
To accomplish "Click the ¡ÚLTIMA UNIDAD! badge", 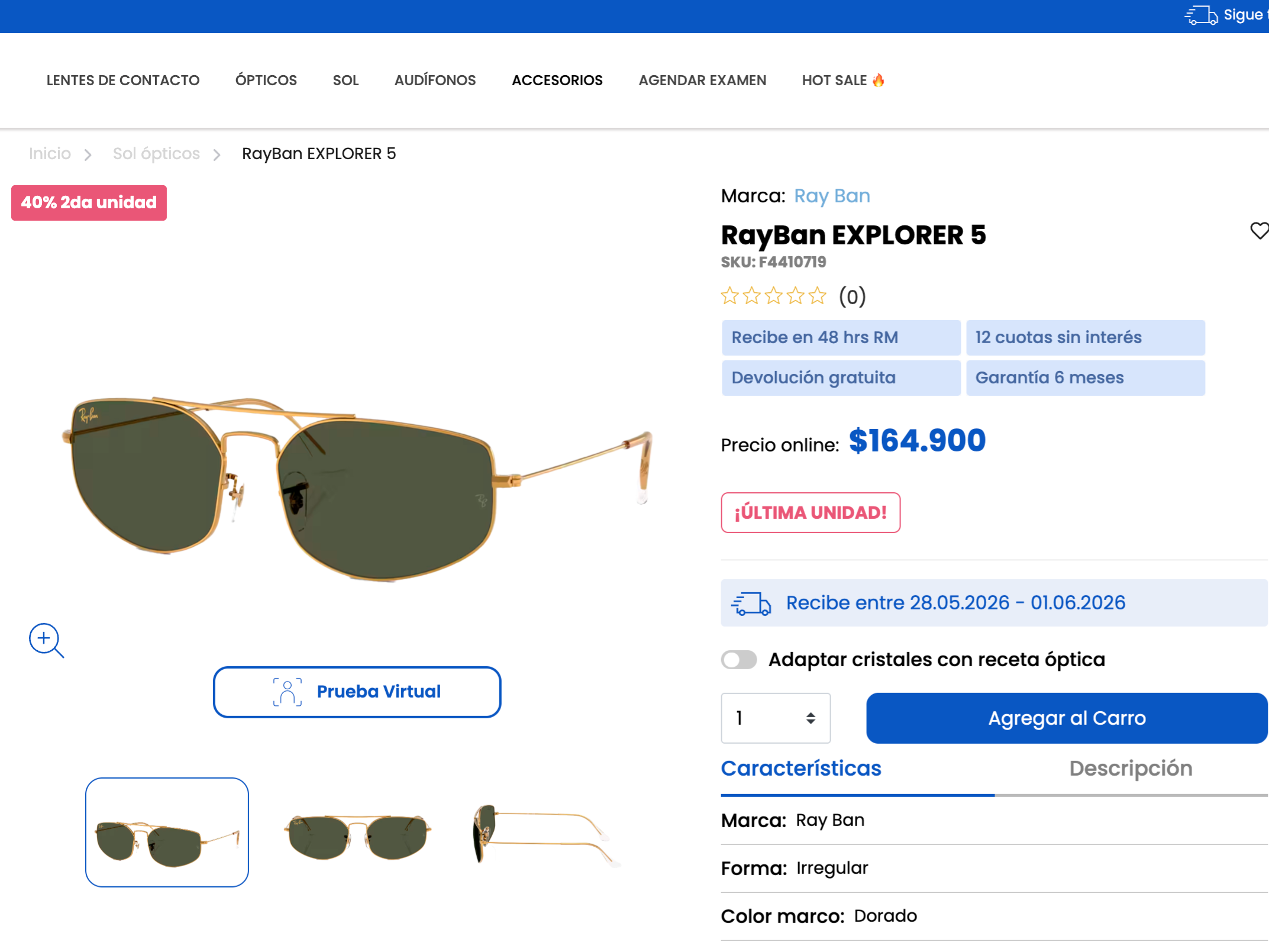I will (811, 512).
